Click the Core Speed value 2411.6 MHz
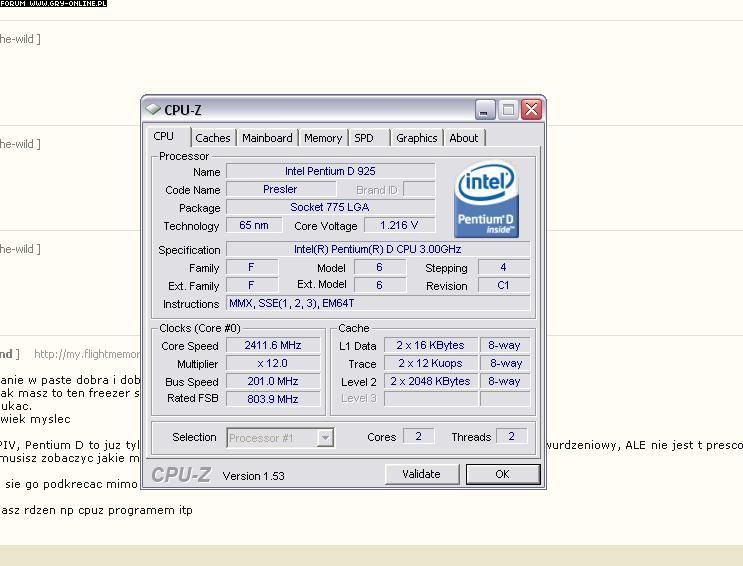The height and width of the screenshot is (566, 743). tap(272, 345)
